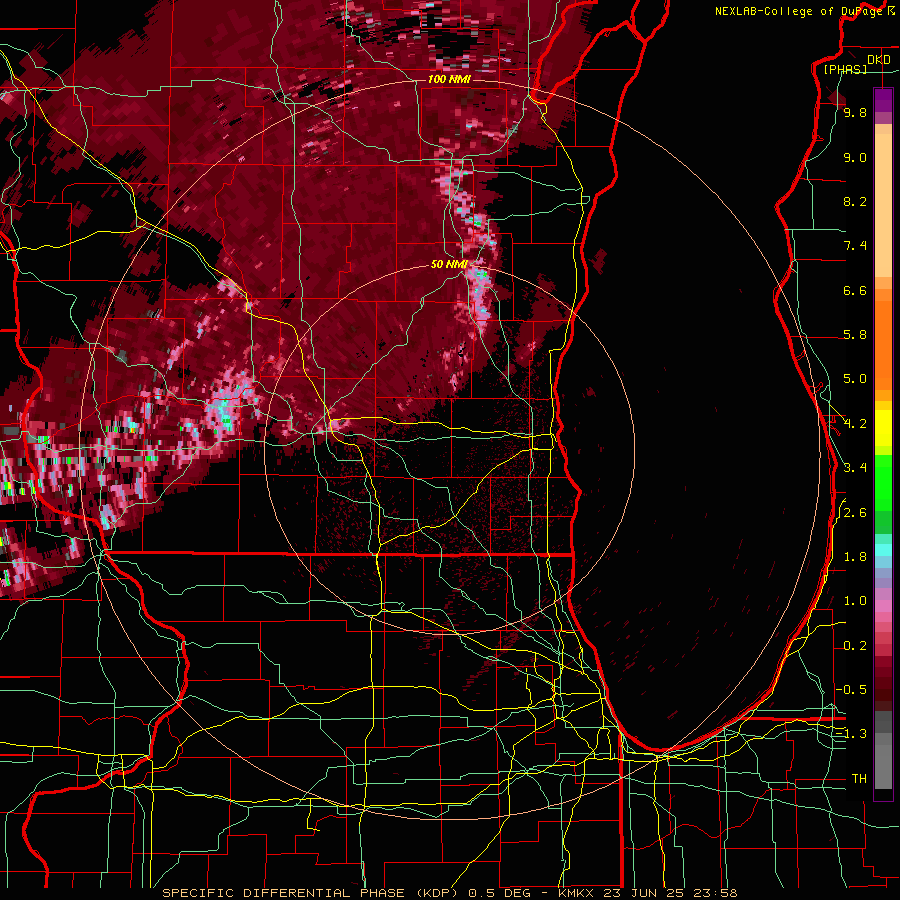900x900 pixels.
Task: Click the -1.3 scale value
Action: (851, 735)
